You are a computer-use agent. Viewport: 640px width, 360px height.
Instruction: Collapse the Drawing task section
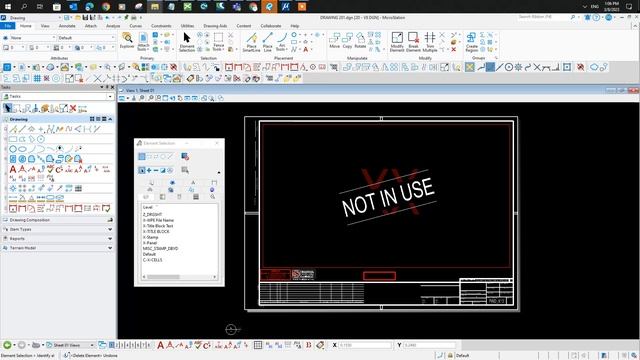(110, 119)
